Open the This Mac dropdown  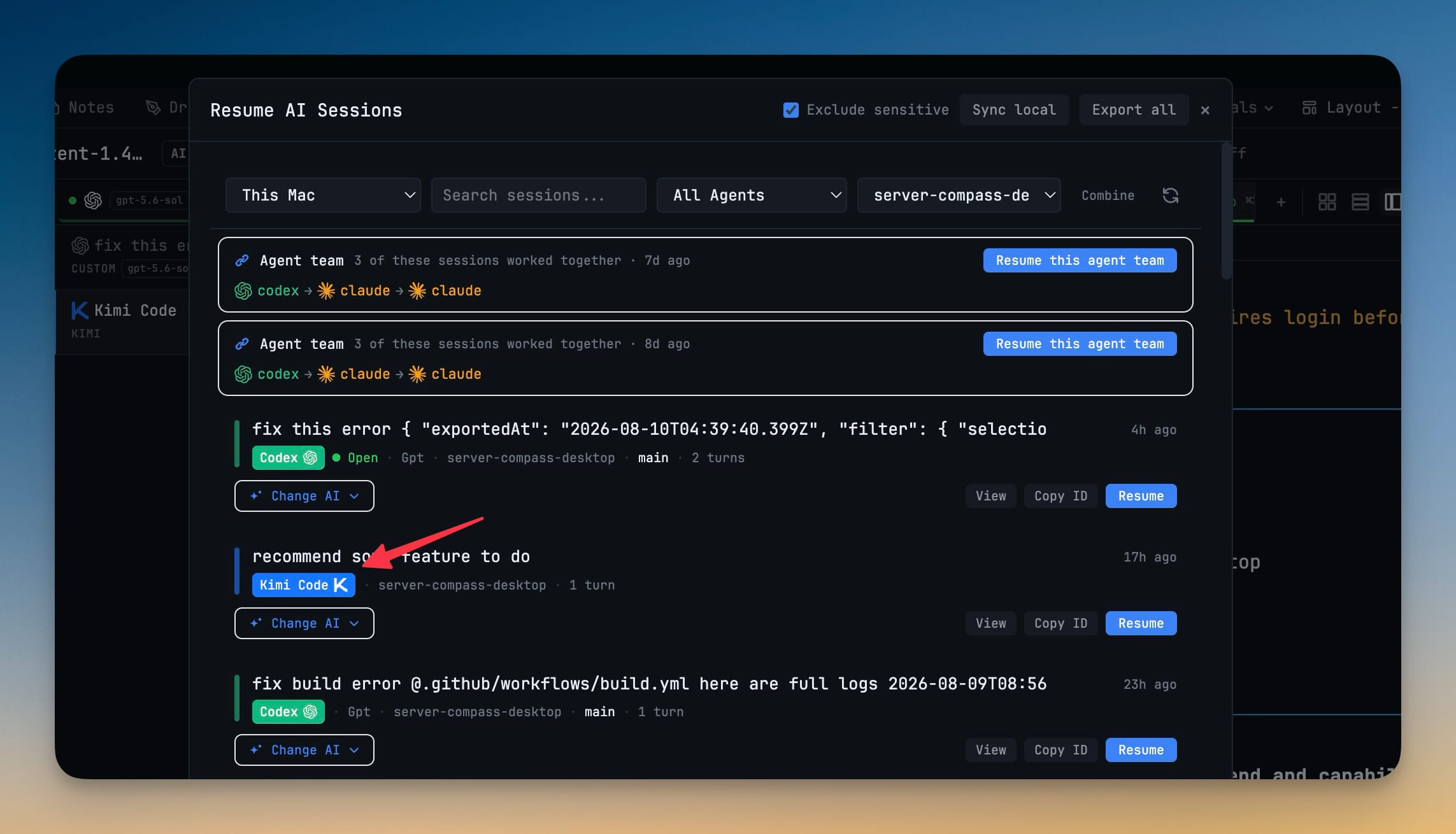(323, 195)
